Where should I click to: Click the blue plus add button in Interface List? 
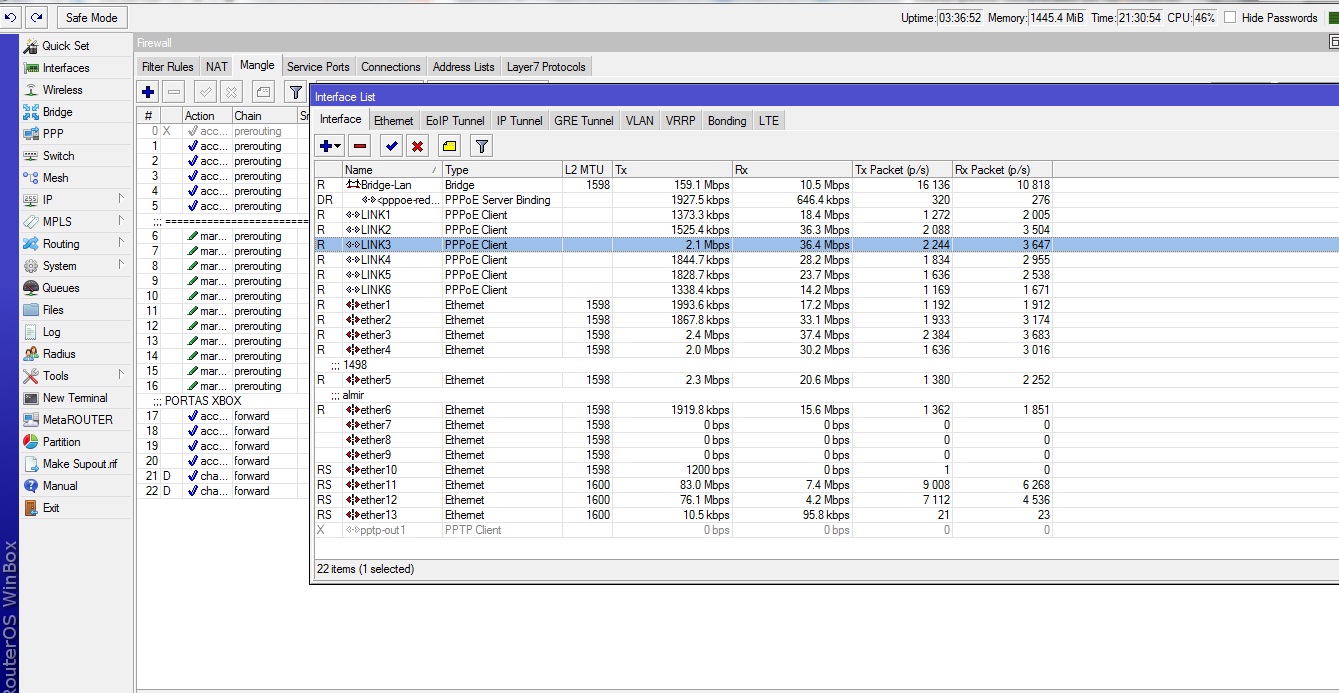tap(328, 146)
